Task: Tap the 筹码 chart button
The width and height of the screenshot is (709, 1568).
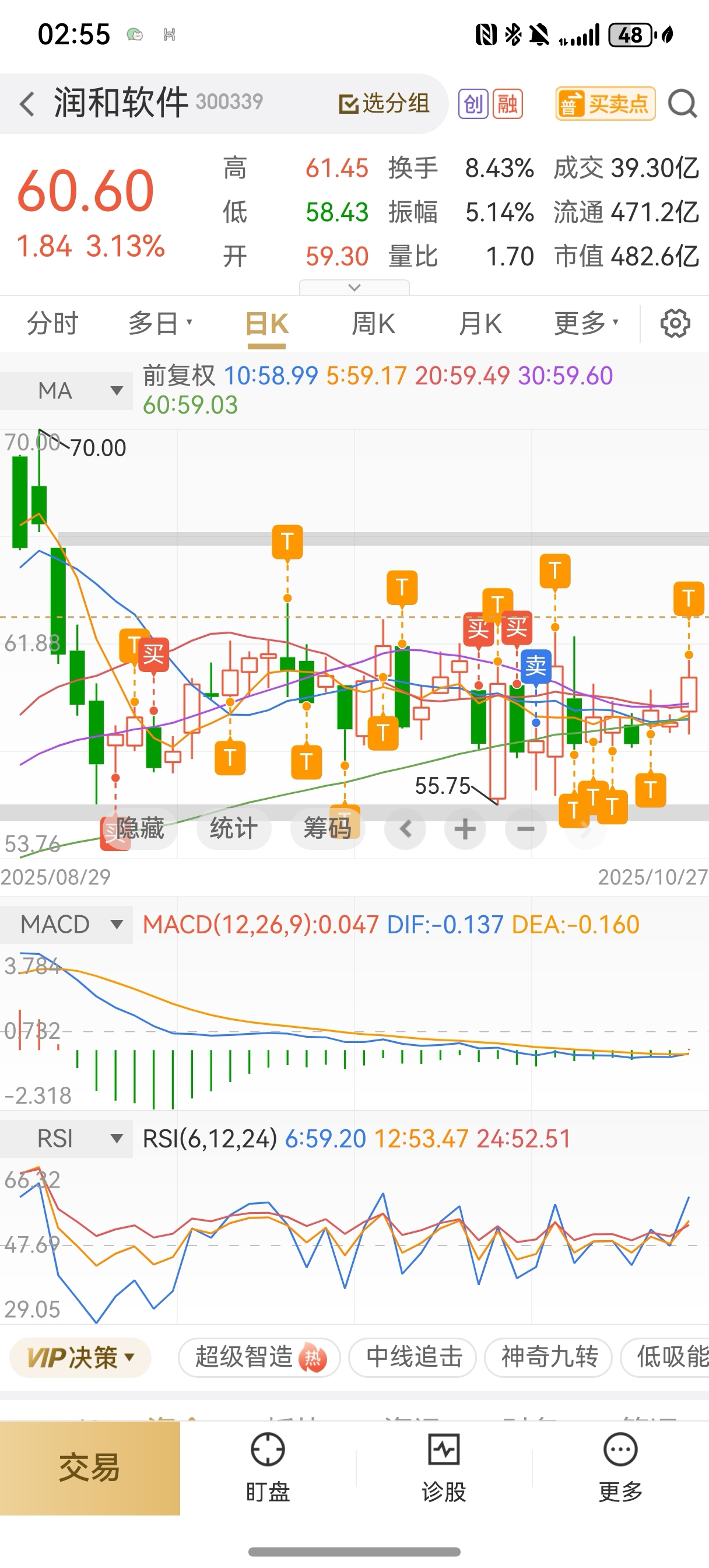Action: pyautogui.click(x=328, y=828)
